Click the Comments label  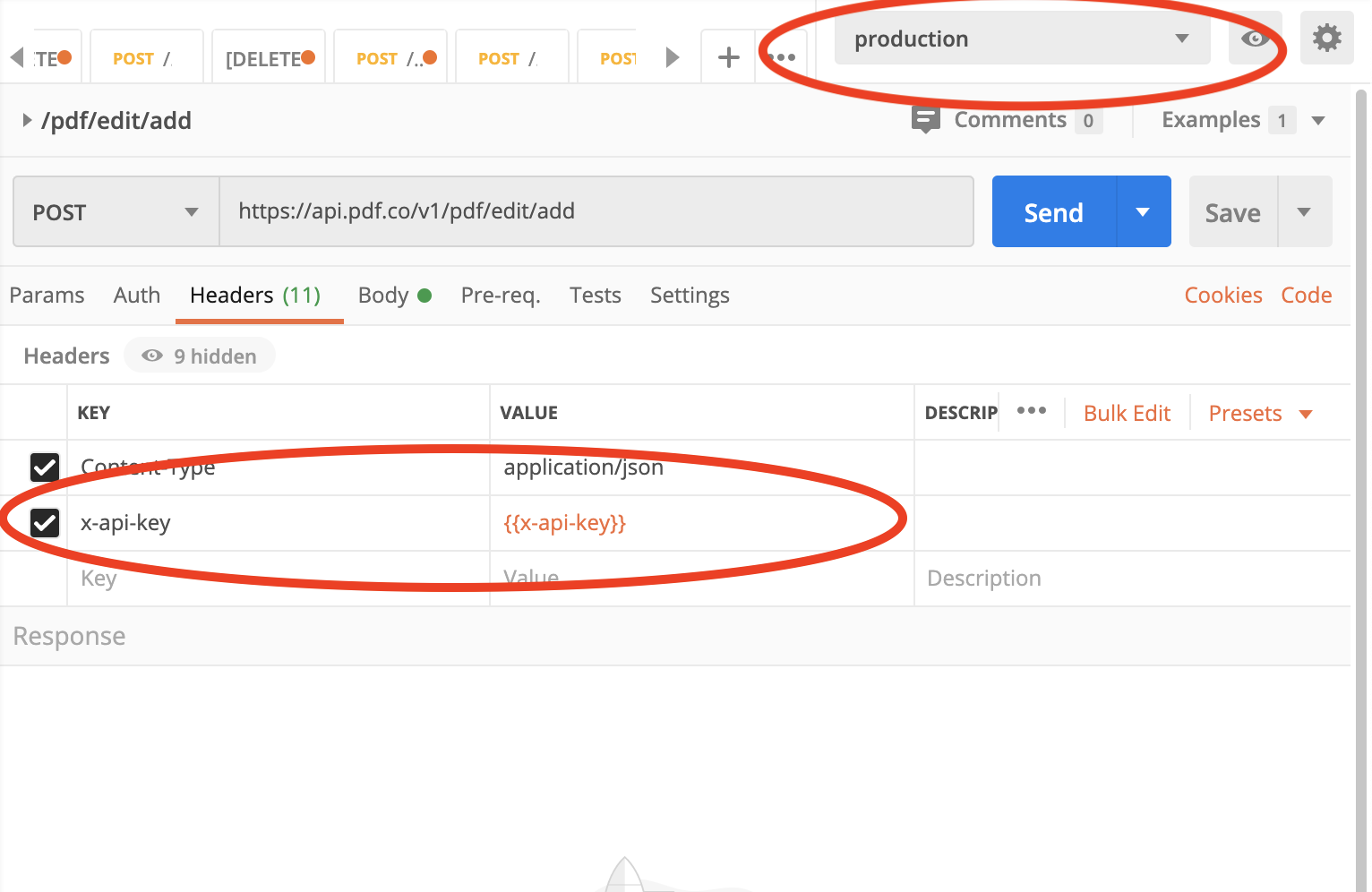(1010, 120)
